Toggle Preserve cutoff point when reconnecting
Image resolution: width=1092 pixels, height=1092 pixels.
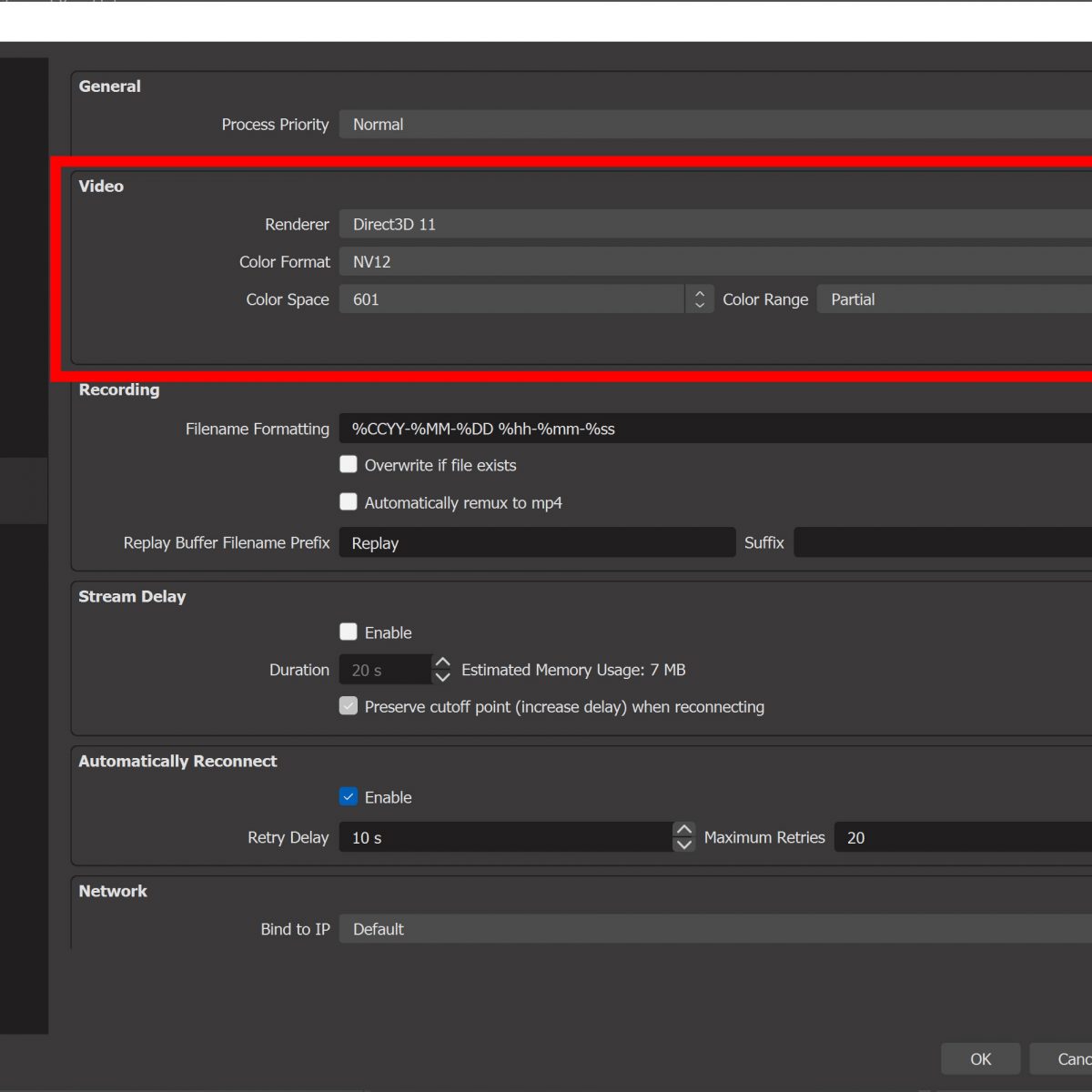point(349,707)
